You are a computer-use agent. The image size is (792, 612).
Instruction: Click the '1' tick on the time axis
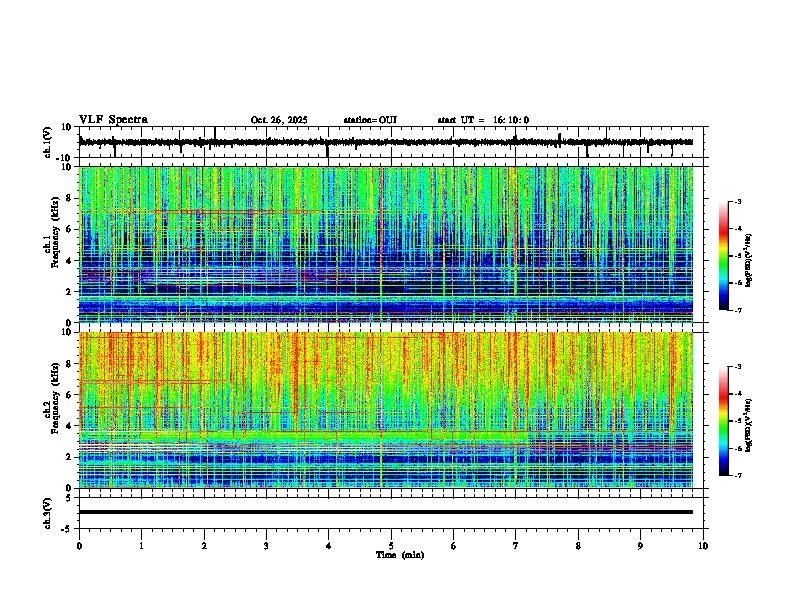pos(141,546)
